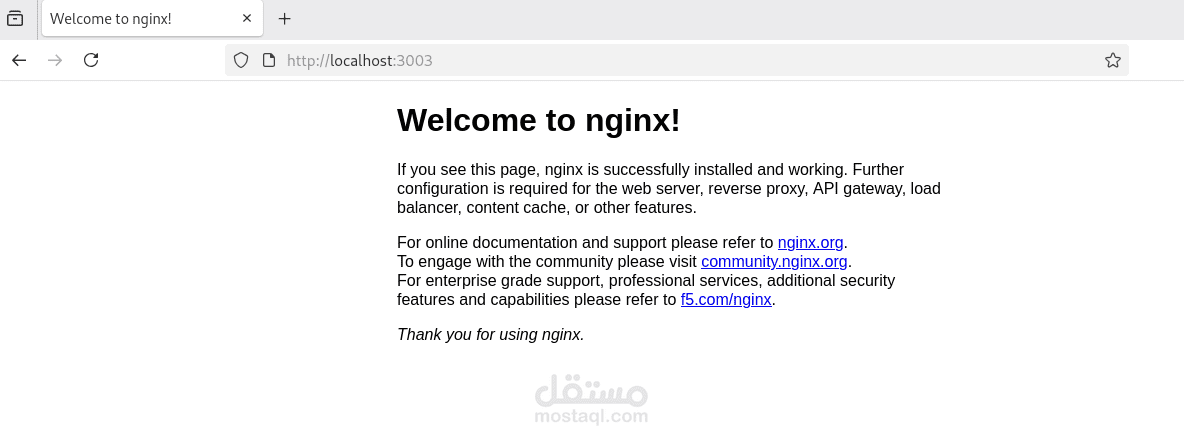Close the "Welcome to nginx!" tab

pyautogui.click(x=247, y=19)
